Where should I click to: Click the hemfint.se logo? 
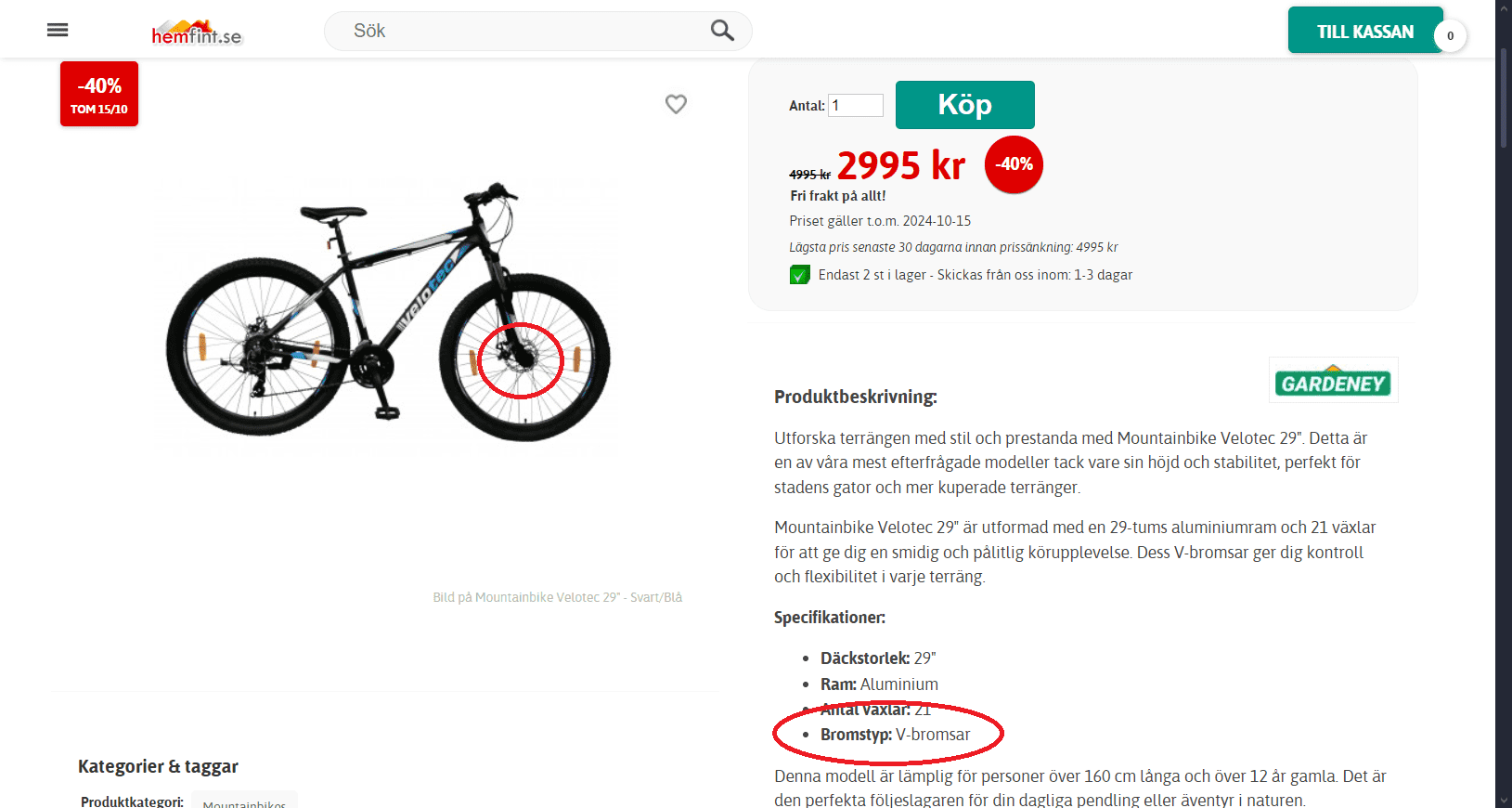click(x=196, y=33)
